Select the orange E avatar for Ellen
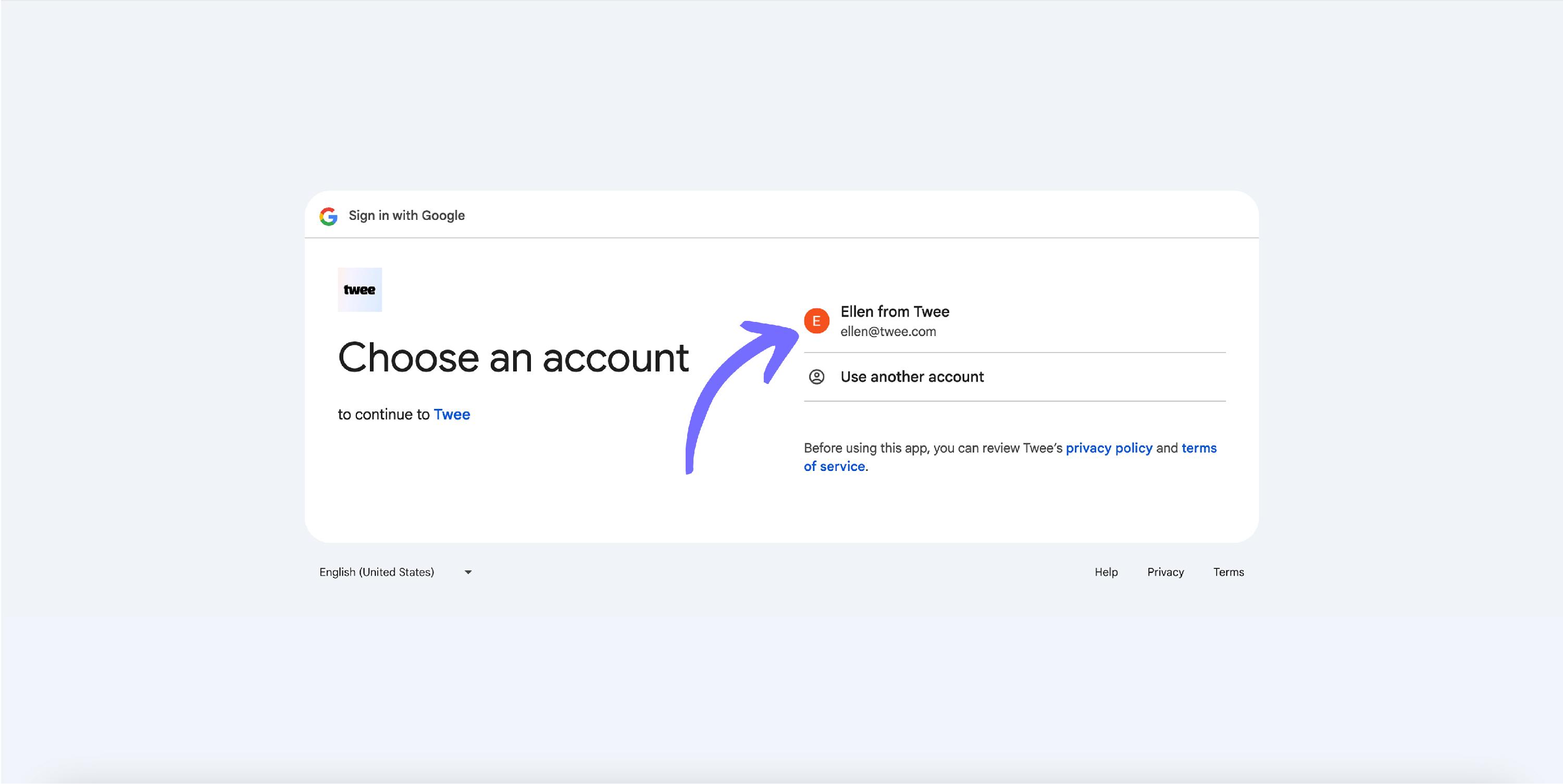The width and height of the screenshot is (1563, 784). point(817,321)
